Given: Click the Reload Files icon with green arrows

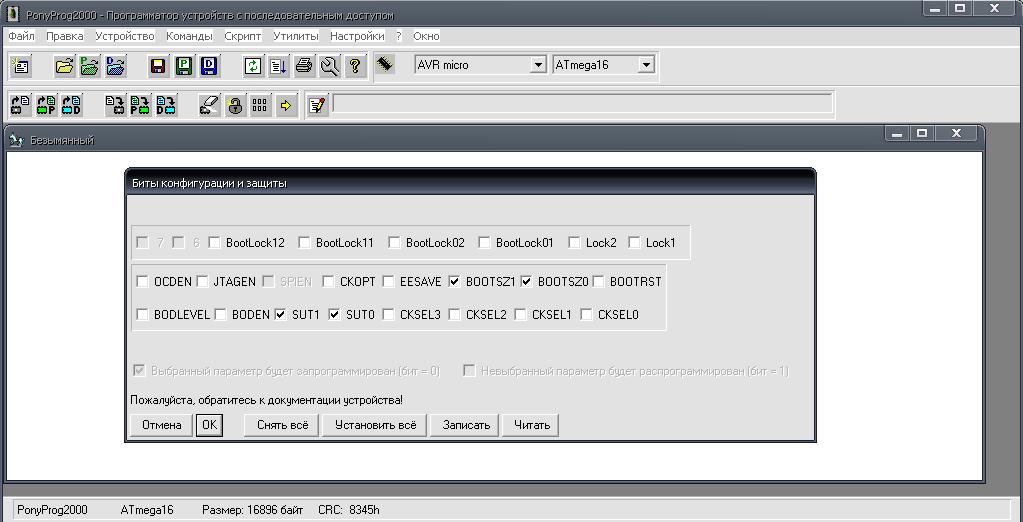Looking at the screenshot, I should pyautogui.click(x=253, y=66).
